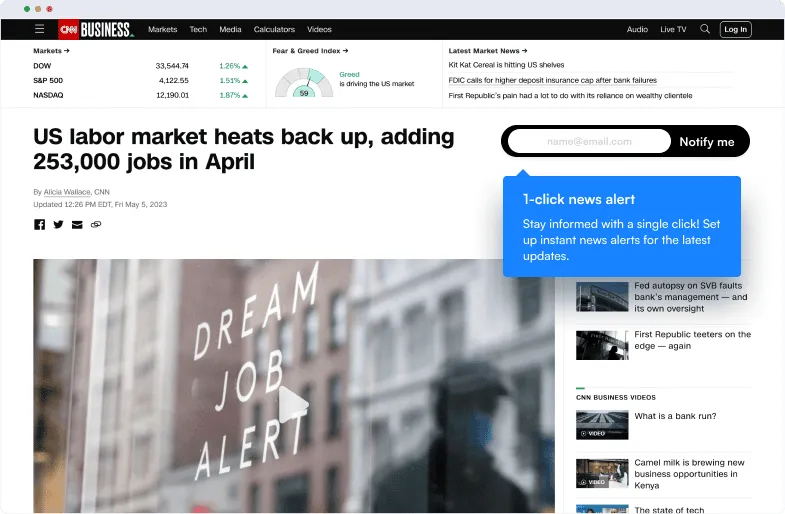The image size is (785, 514).
Task: Open author Alicia Wallace link
Action: (x=67, y=192)
